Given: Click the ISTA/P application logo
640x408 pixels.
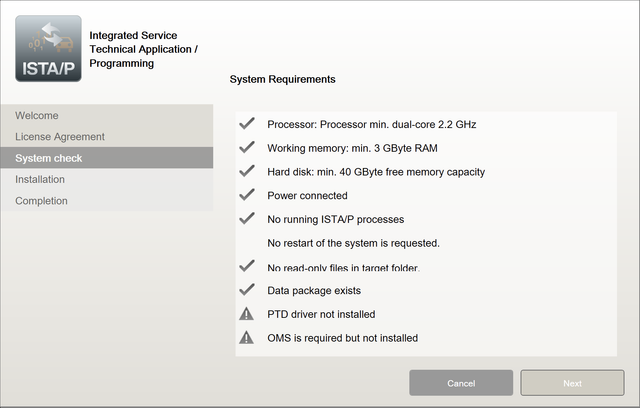Looking at the screenshot, I should [49, 48].
